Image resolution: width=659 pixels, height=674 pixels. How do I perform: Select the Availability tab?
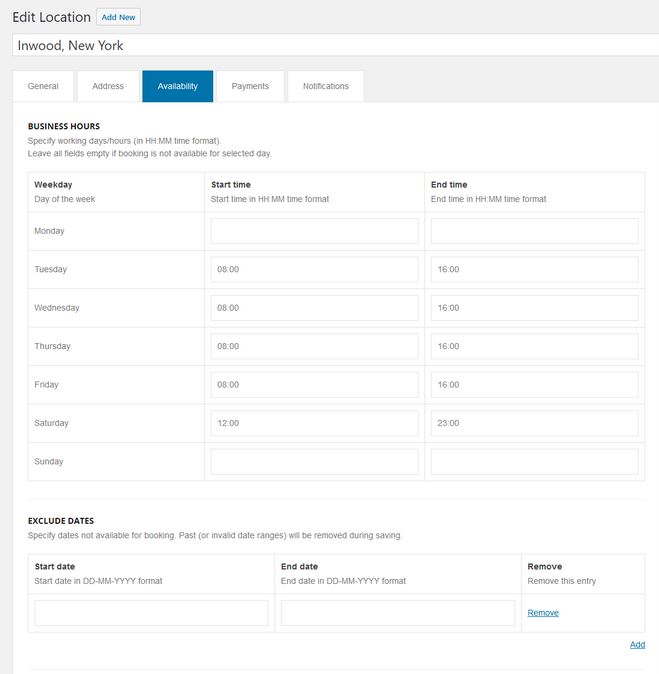click(178, 86)
